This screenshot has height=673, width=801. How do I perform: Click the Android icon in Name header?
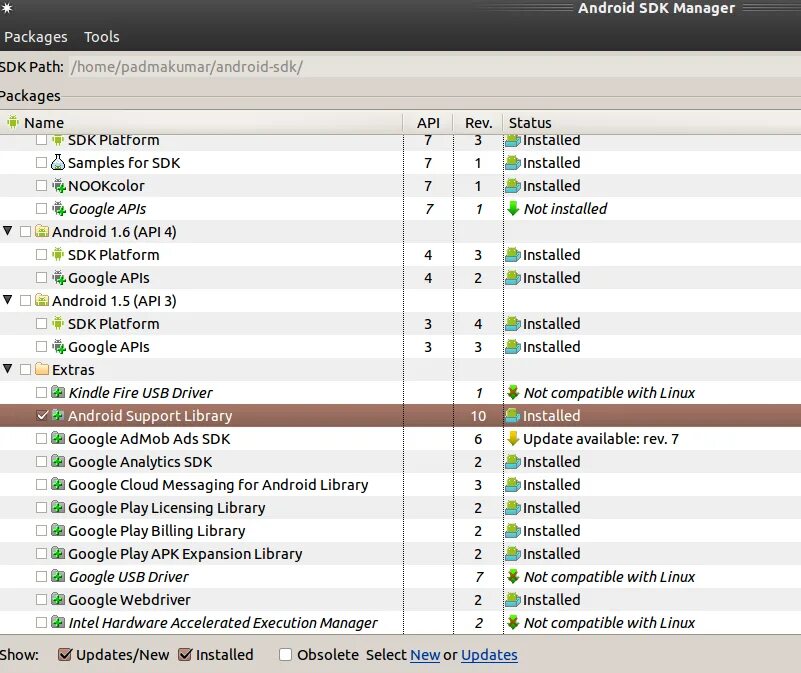[x=12, y=122]
